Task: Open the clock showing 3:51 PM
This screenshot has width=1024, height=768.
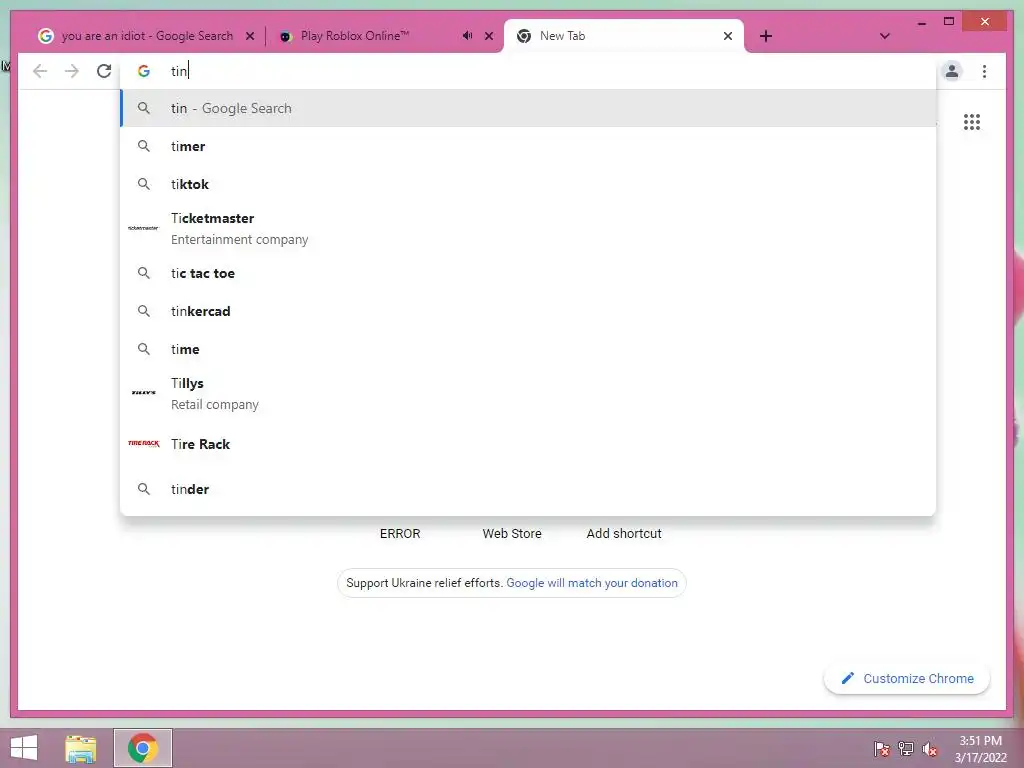Action: point(980,749)
